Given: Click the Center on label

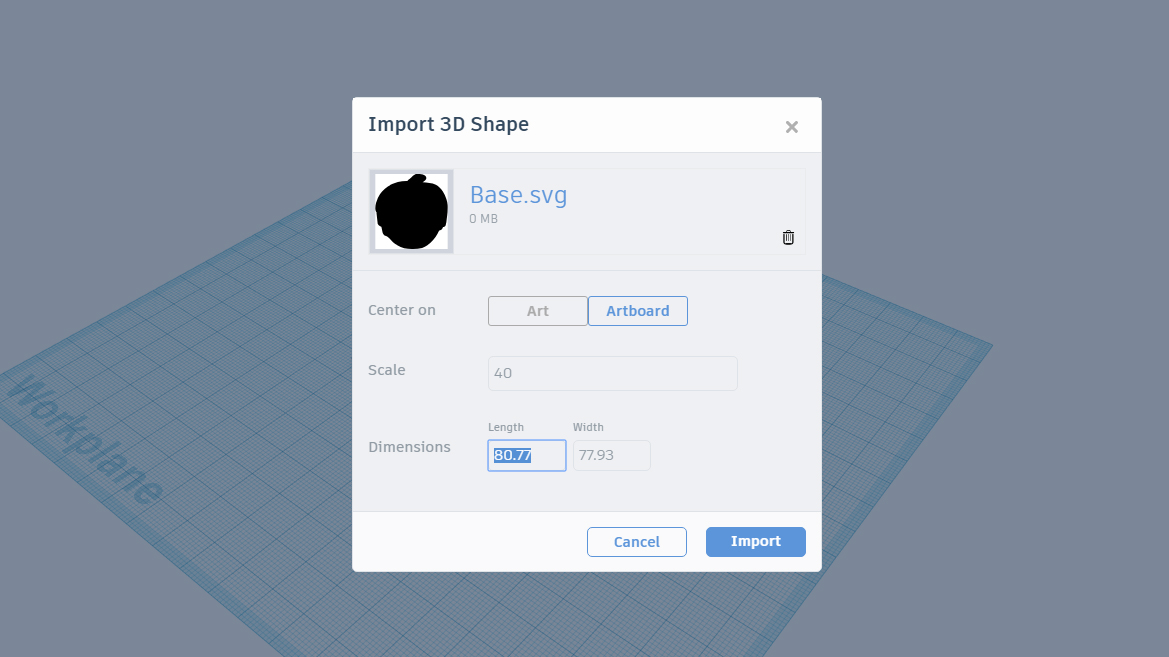Looking at the screenshot, I should pos(402,310).
